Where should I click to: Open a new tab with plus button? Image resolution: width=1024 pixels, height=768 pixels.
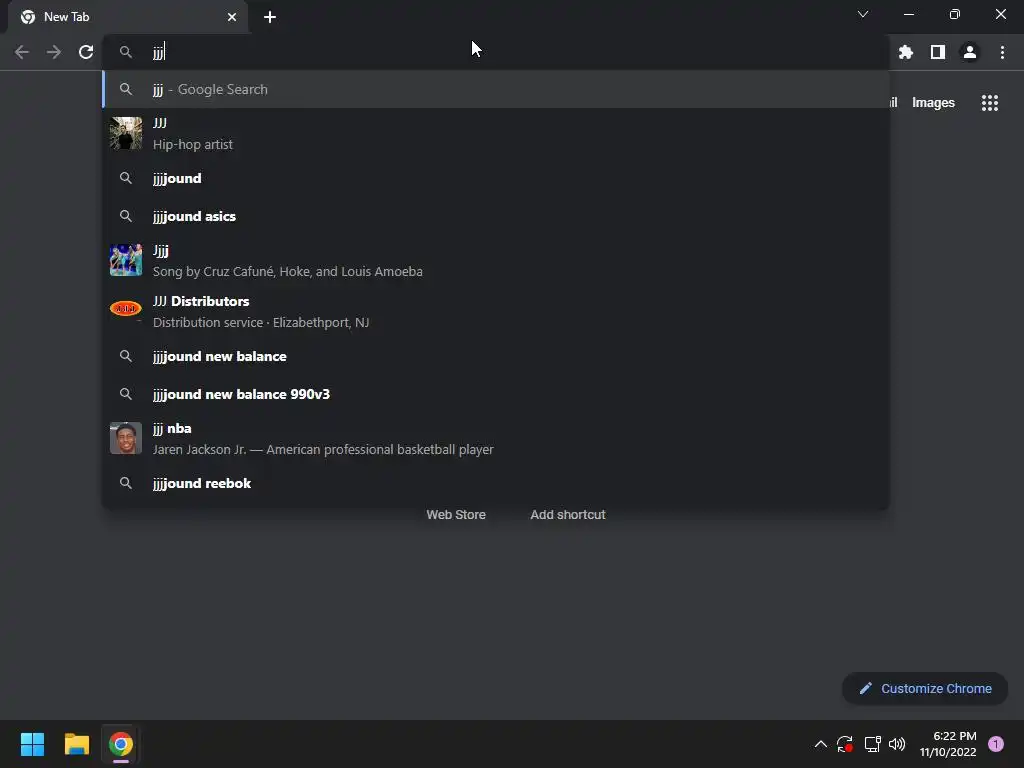coord(270,17)
